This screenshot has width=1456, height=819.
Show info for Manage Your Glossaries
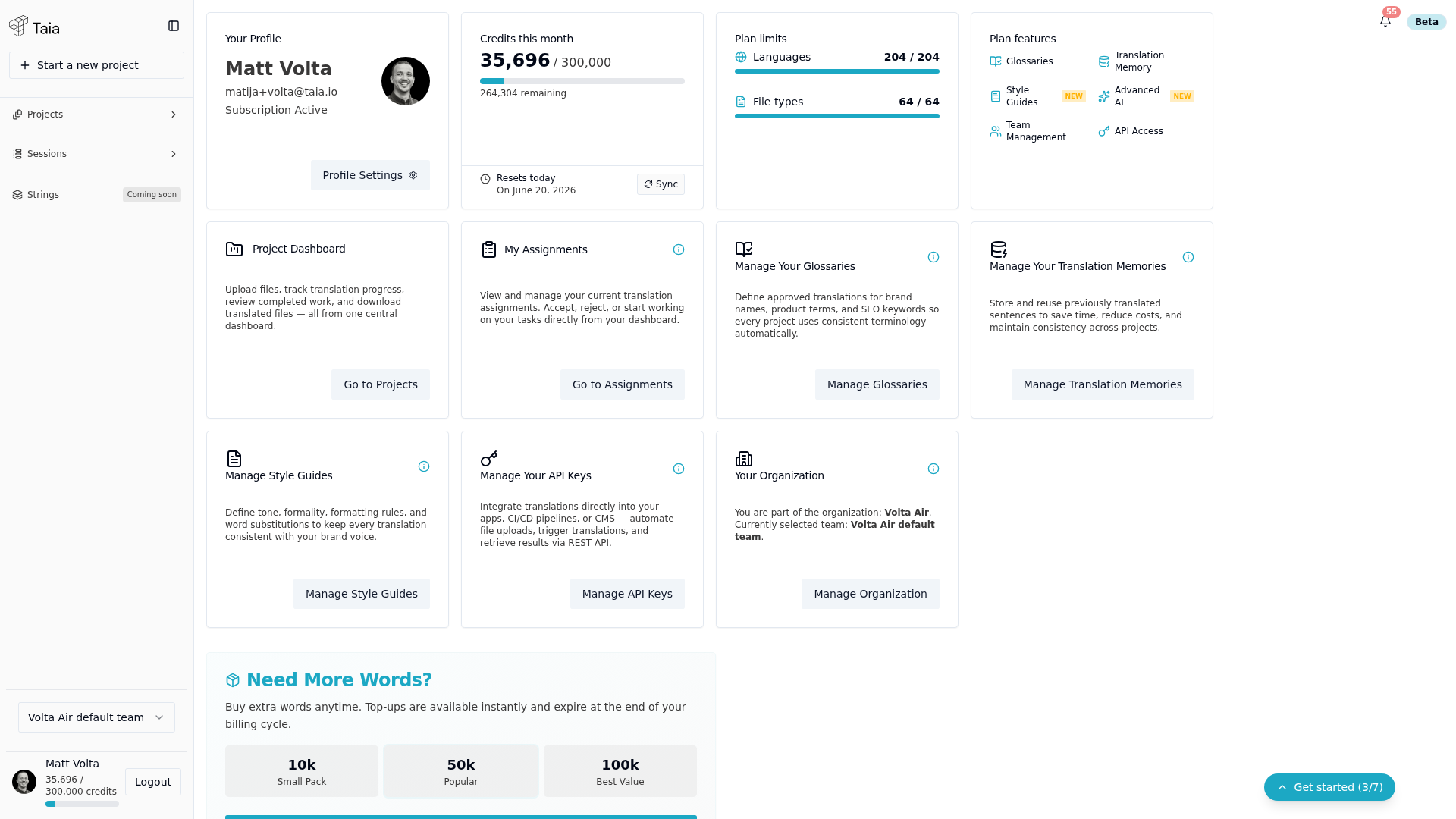934,257
